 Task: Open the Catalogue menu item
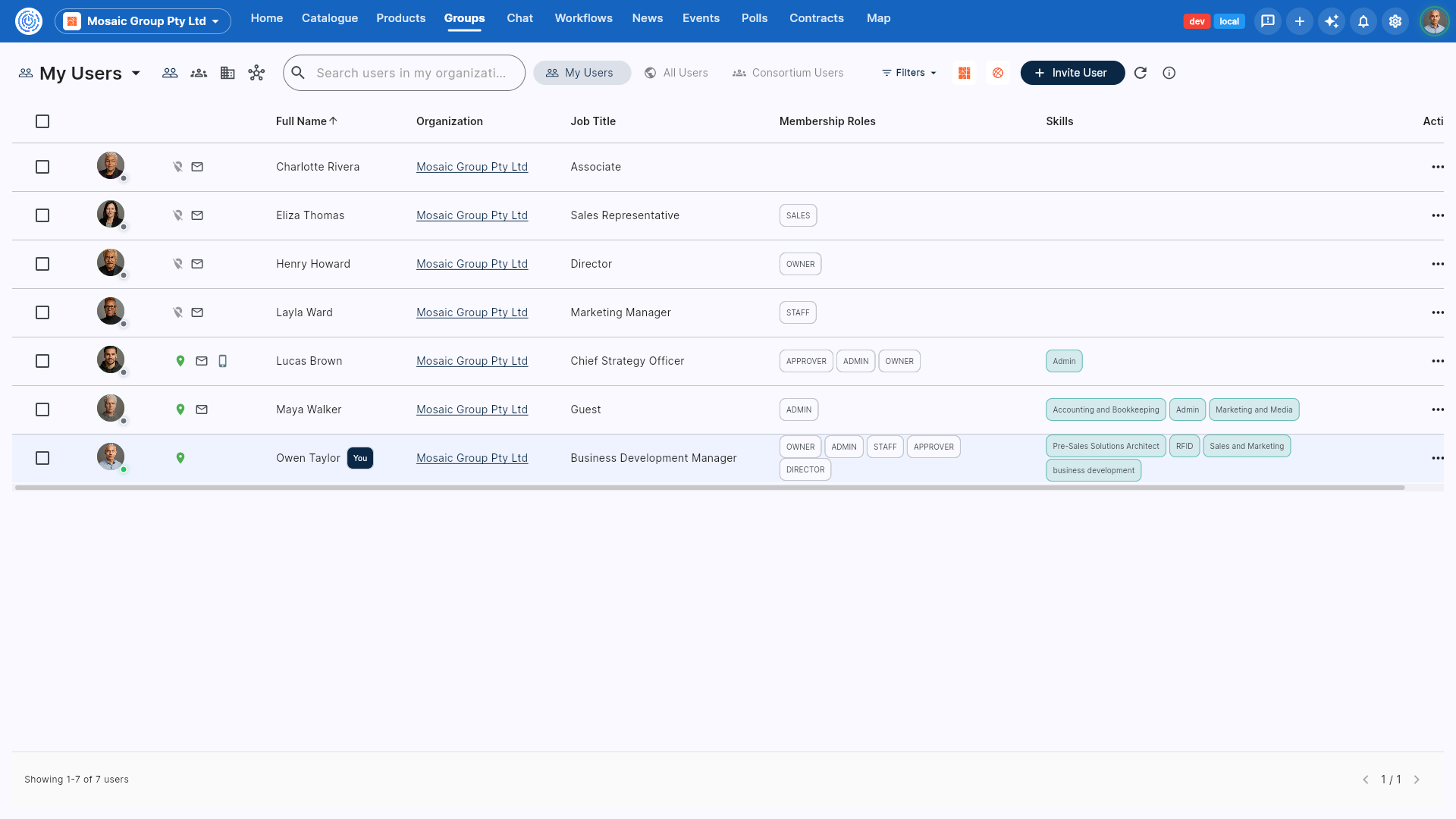[330, 18]
